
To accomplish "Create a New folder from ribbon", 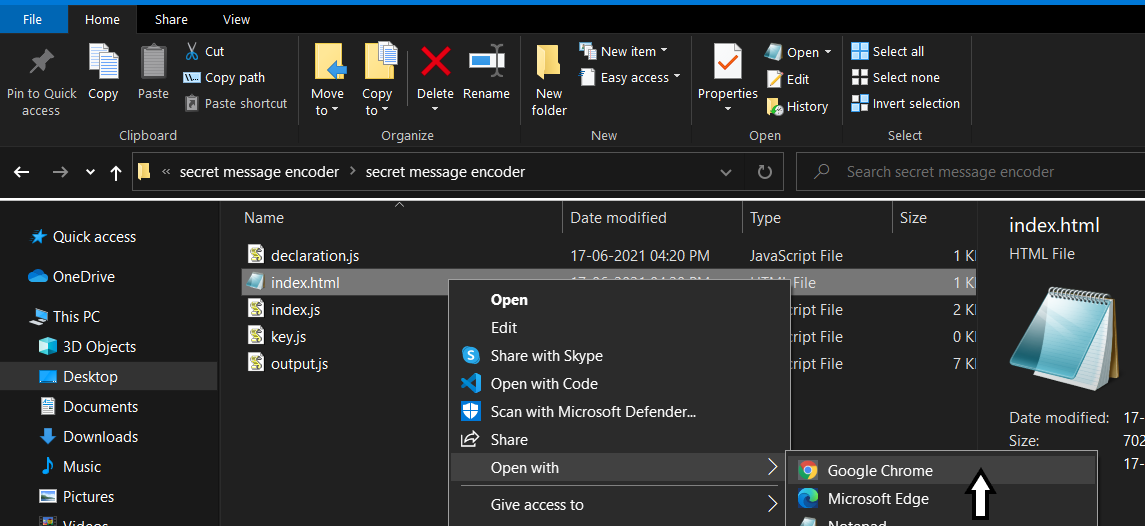I will coord(548,80).
